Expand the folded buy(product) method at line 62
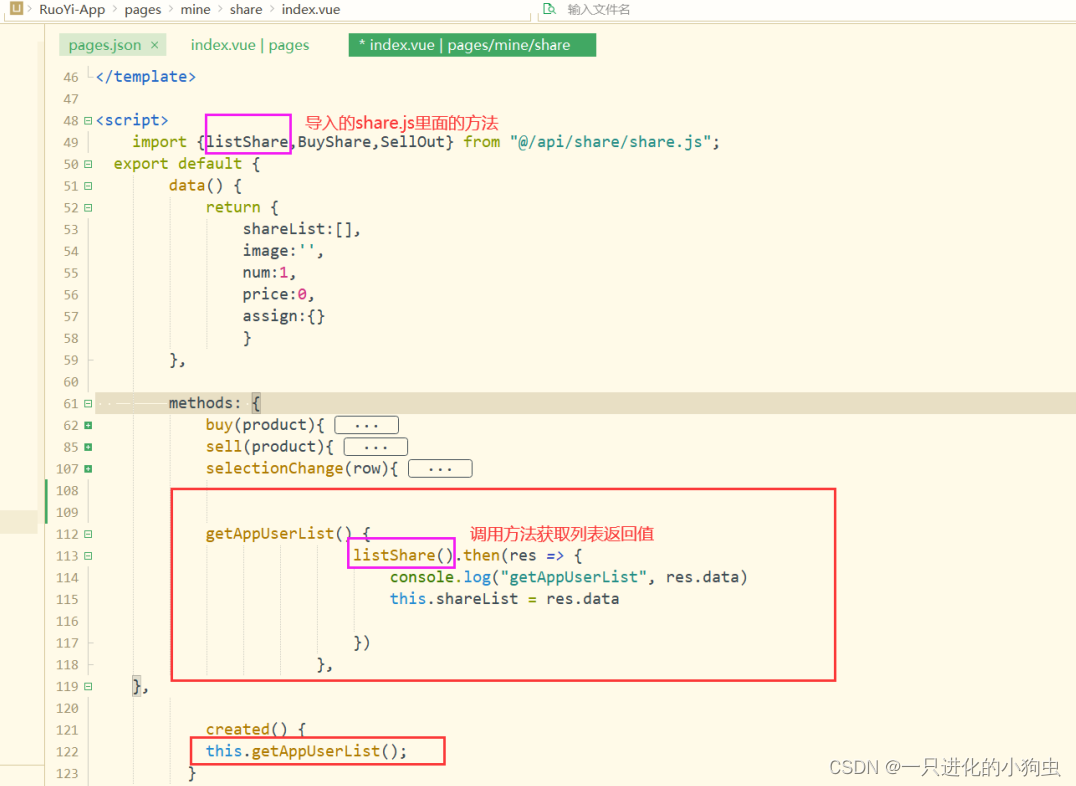The height and width of the screenshot is (786, 1076). click(x=88, y=425)
